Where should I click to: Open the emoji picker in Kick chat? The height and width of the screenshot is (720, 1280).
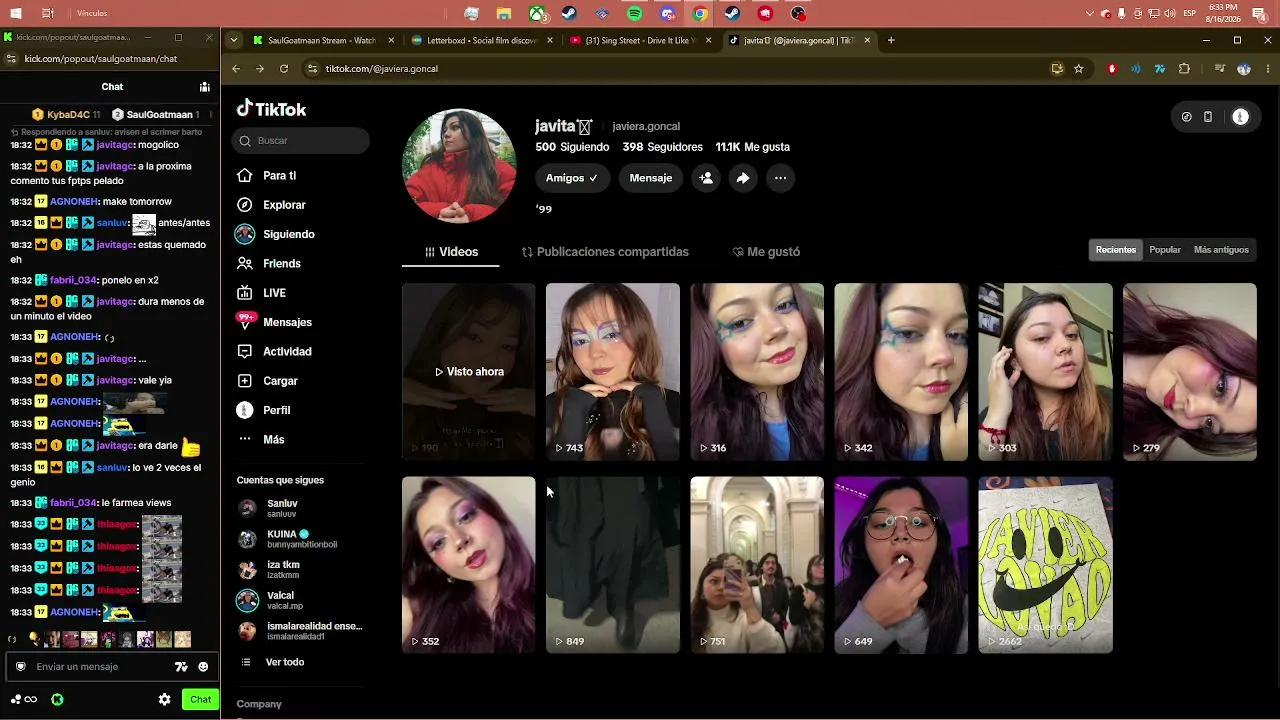(x=203, y=667)
